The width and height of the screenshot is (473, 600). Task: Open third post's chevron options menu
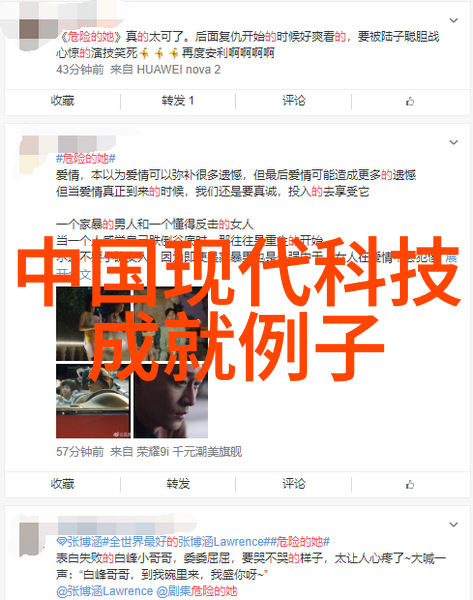pos(453,524)
